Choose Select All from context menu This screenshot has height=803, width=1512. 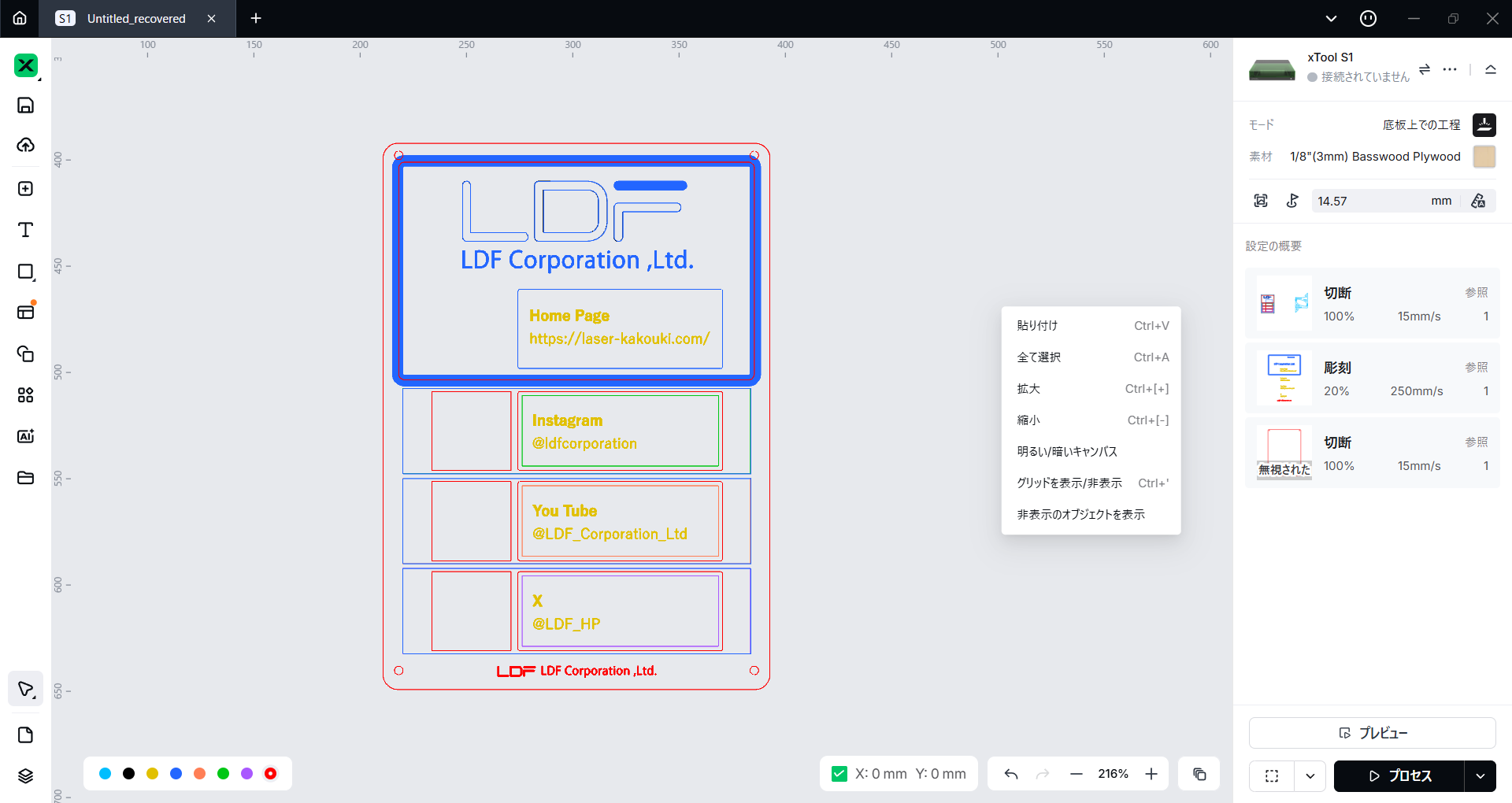point(1039,357)
